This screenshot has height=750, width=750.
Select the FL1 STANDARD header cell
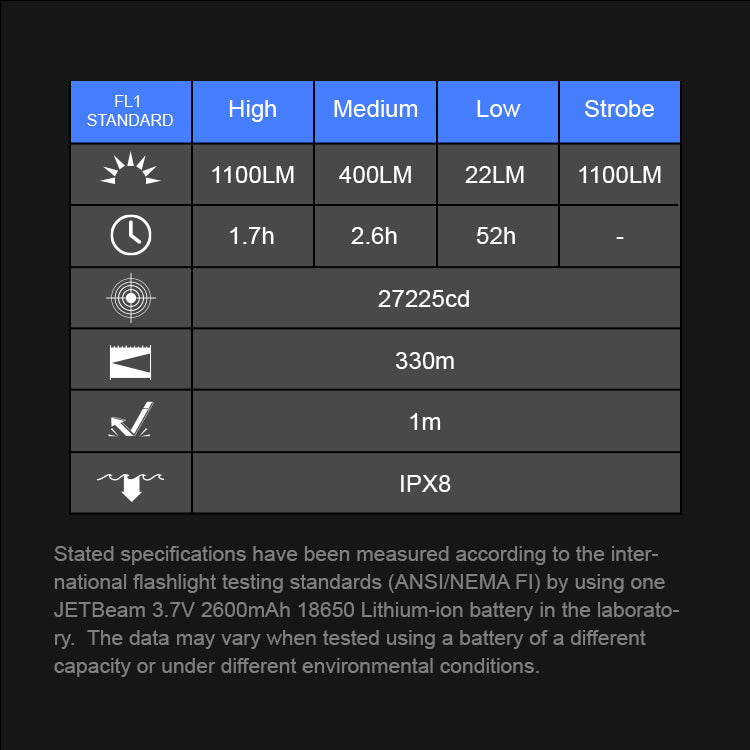point(130,111)
